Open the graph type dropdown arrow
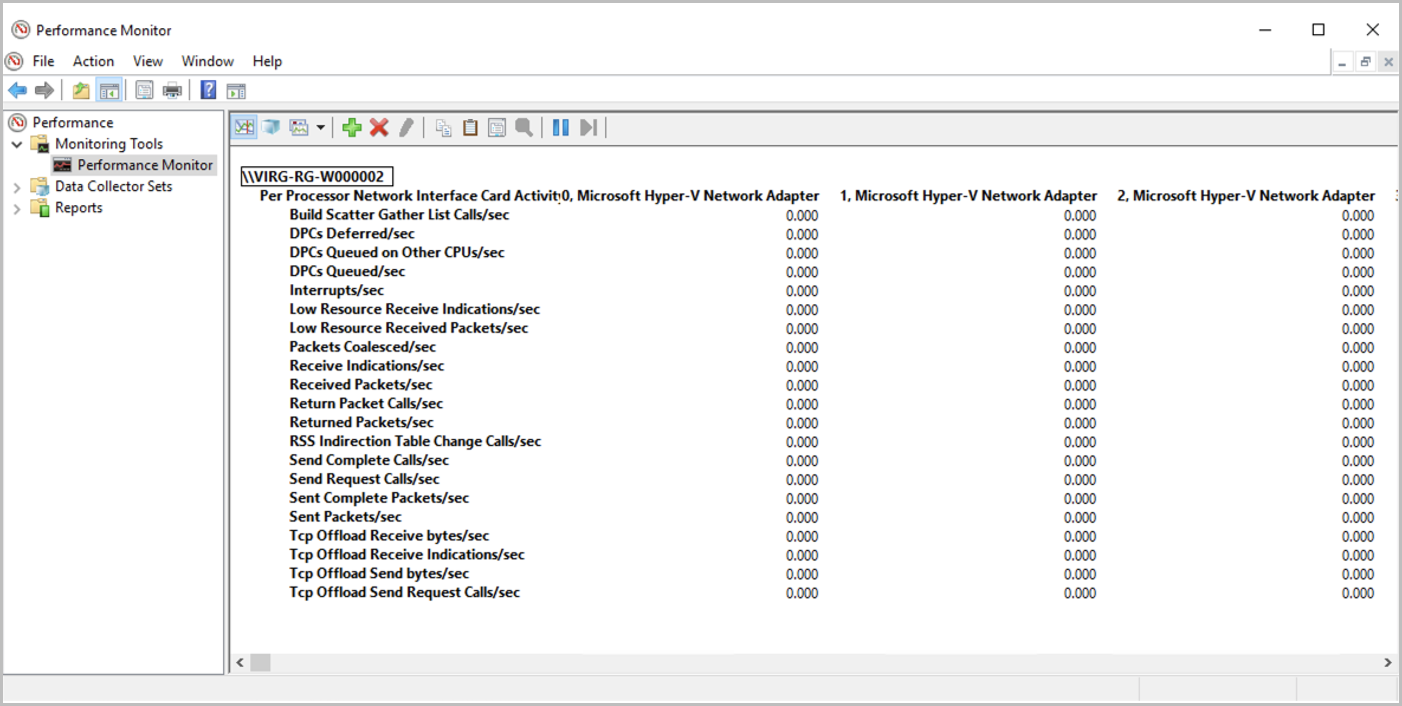The width and height of the screenshot is (1402, 706). (x=320, y=127)
